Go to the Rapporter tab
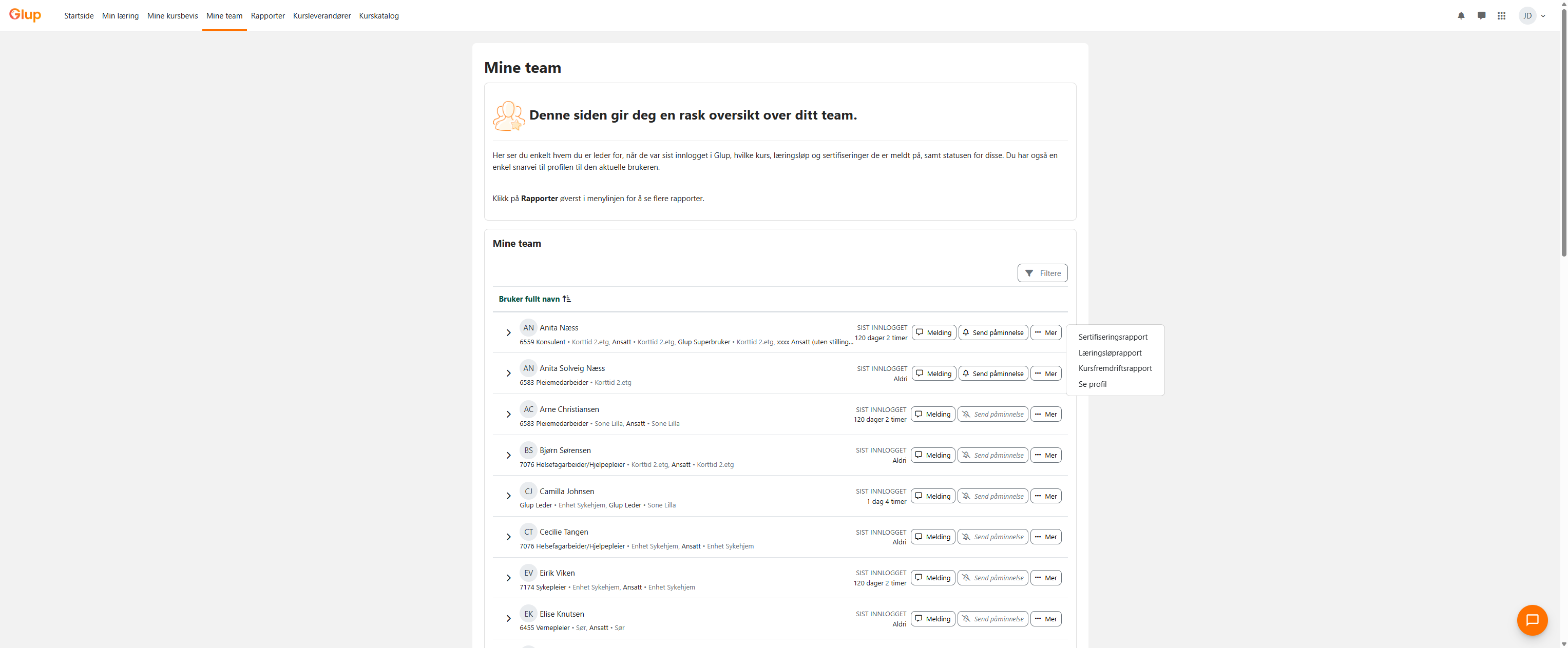This screenshot has height=648, width=1568. (x=268, y=16)
